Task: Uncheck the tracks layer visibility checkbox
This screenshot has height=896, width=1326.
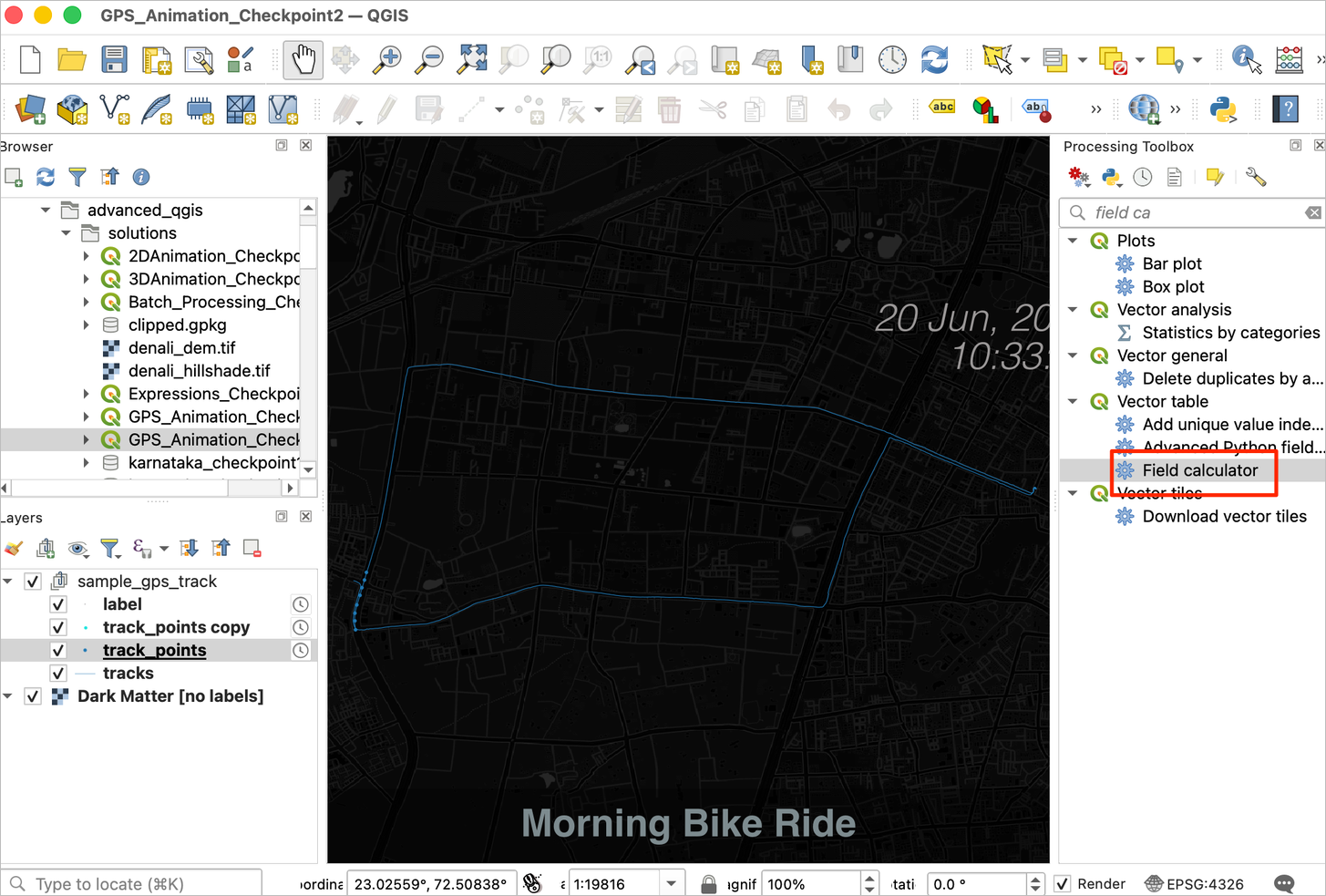Action: pyautogui.click(x=58, y=674)
